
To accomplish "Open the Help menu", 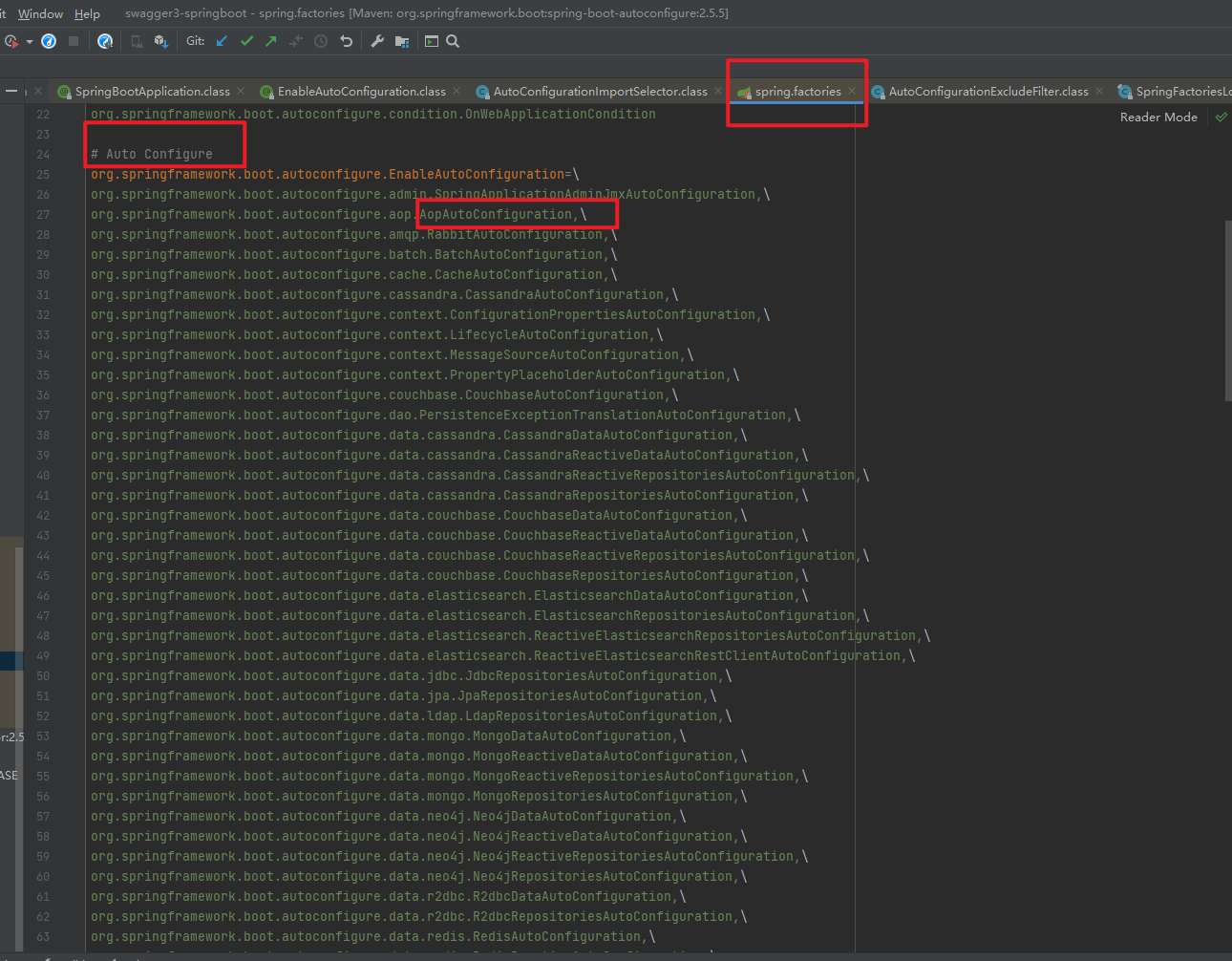I will (x=87, y=13).
